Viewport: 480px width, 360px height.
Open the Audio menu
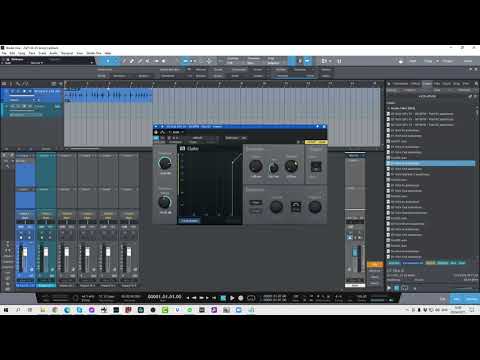(53, 53)
